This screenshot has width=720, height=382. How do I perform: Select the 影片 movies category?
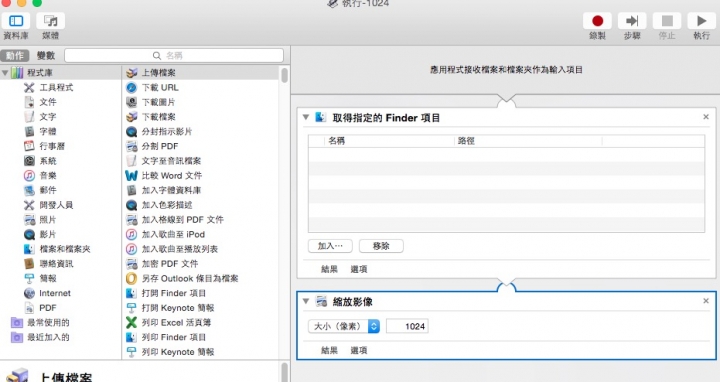[x=48, y=234]
